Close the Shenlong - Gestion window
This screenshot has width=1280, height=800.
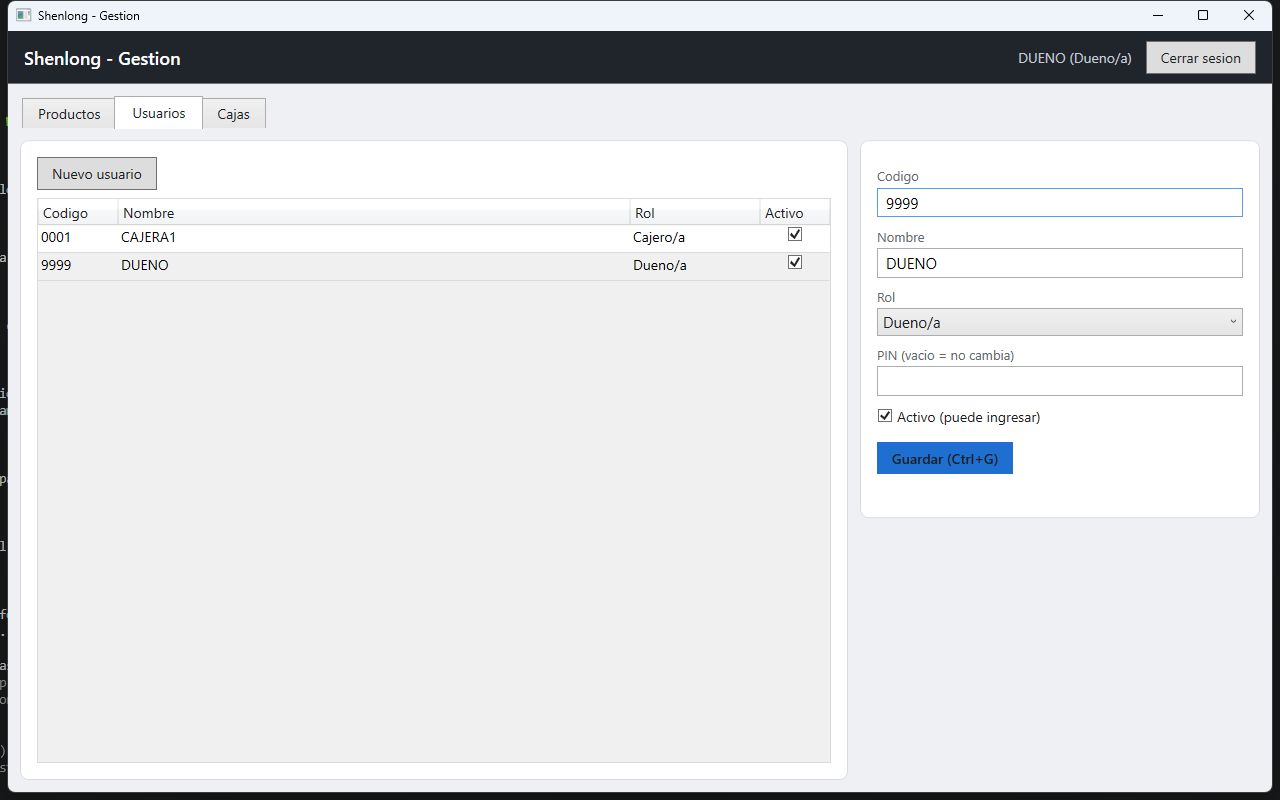tap(1249, 15)
